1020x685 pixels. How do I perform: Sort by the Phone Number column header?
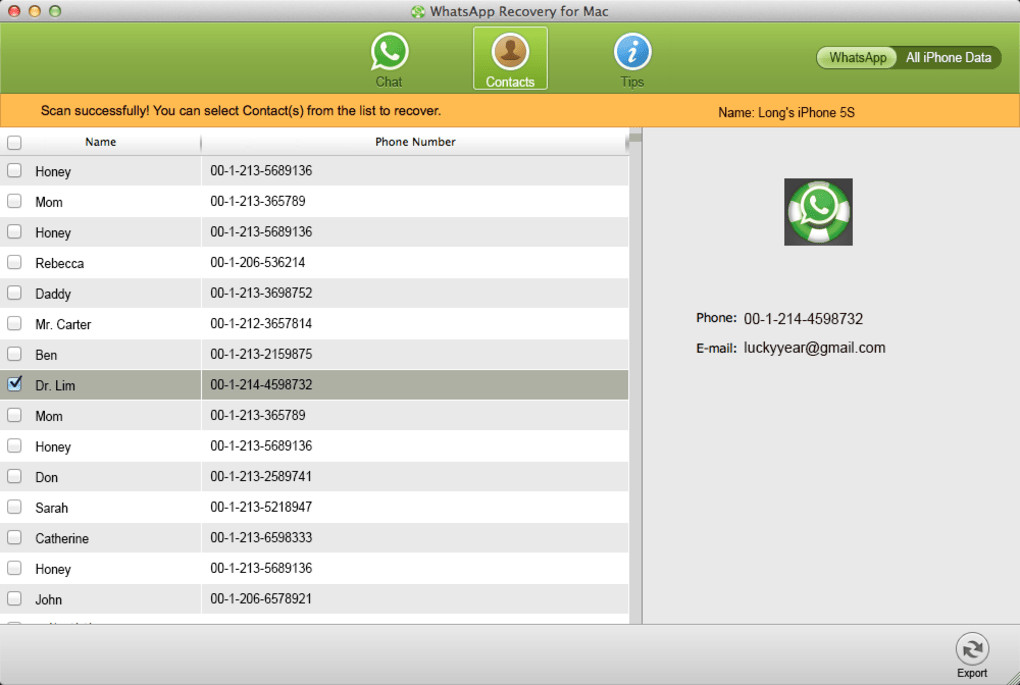[x=415, y=142]
